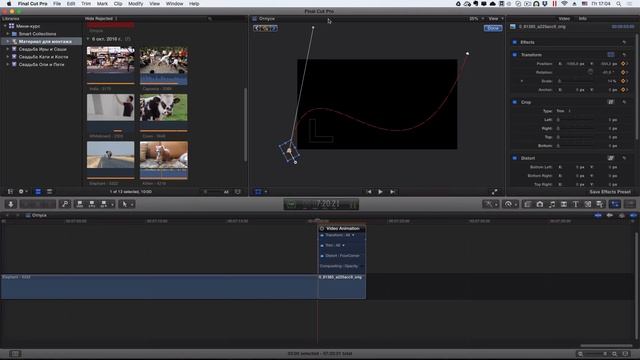Open macOS Spotlight search
The width and height of the screenshot is (640, 360).
619,4
